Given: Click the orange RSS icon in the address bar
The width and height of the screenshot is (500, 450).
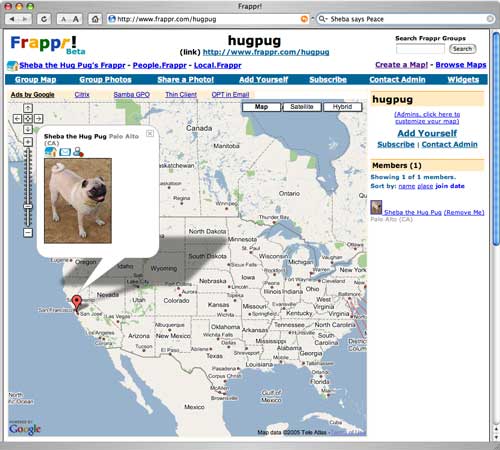Looking at the screenshot, I should (304, 19).
